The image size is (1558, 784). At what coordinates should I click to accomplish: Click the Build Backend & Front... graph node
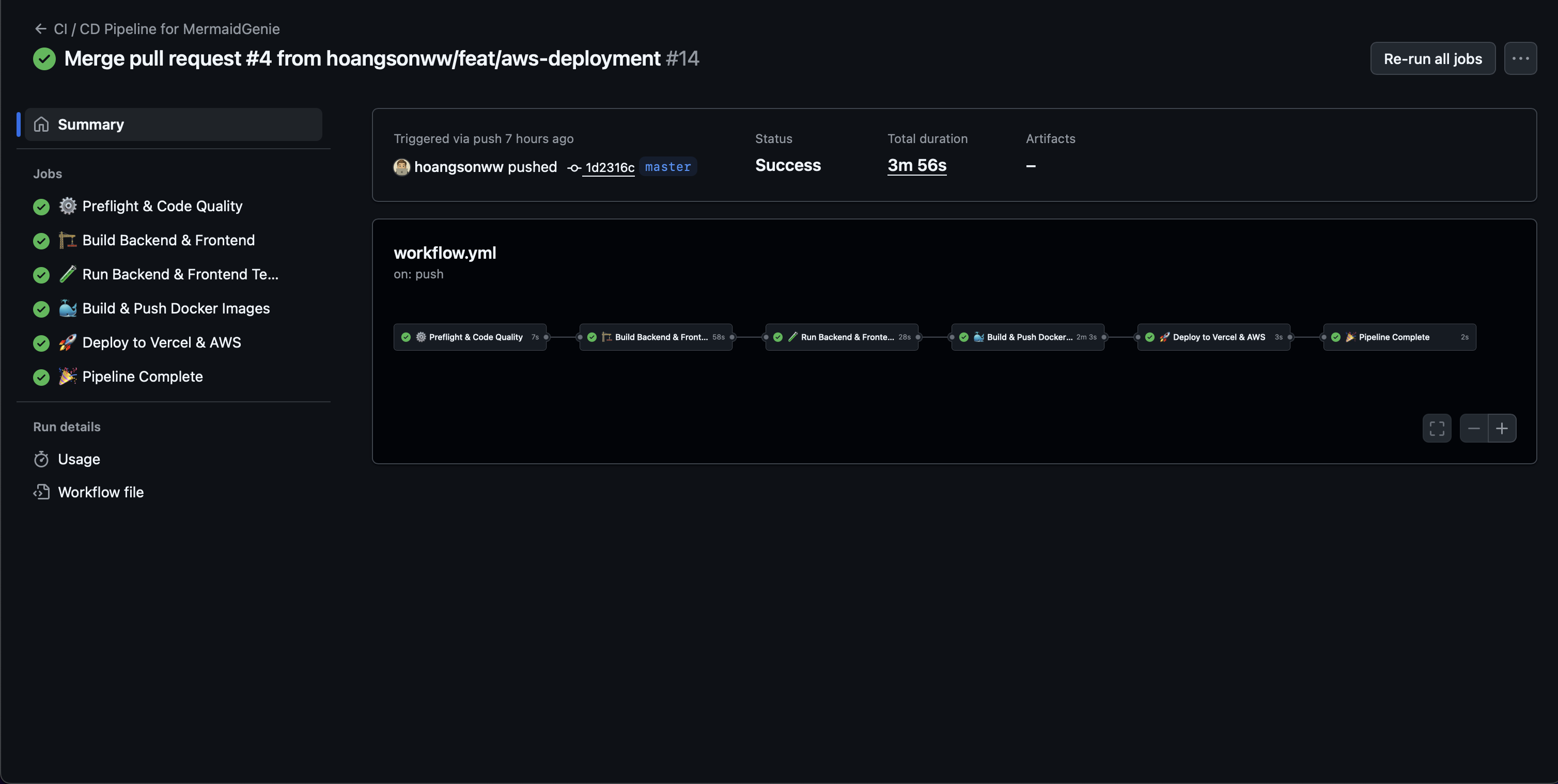pos(656,337)
